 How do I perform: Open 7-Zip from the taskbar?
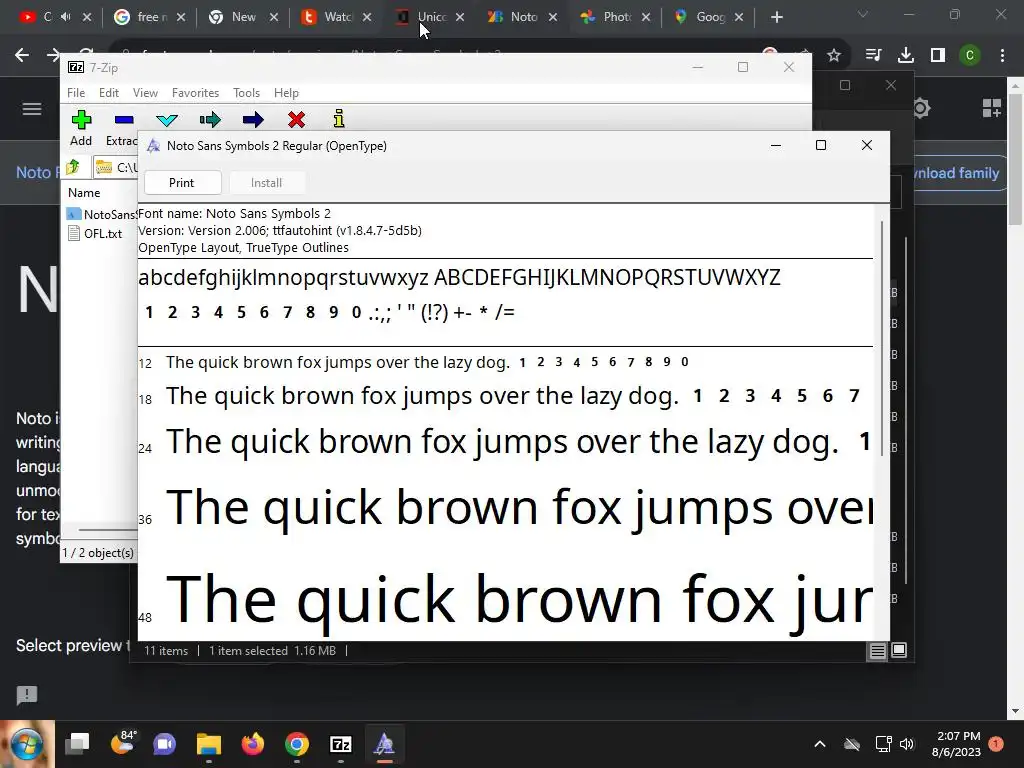(x=341, y=744)
